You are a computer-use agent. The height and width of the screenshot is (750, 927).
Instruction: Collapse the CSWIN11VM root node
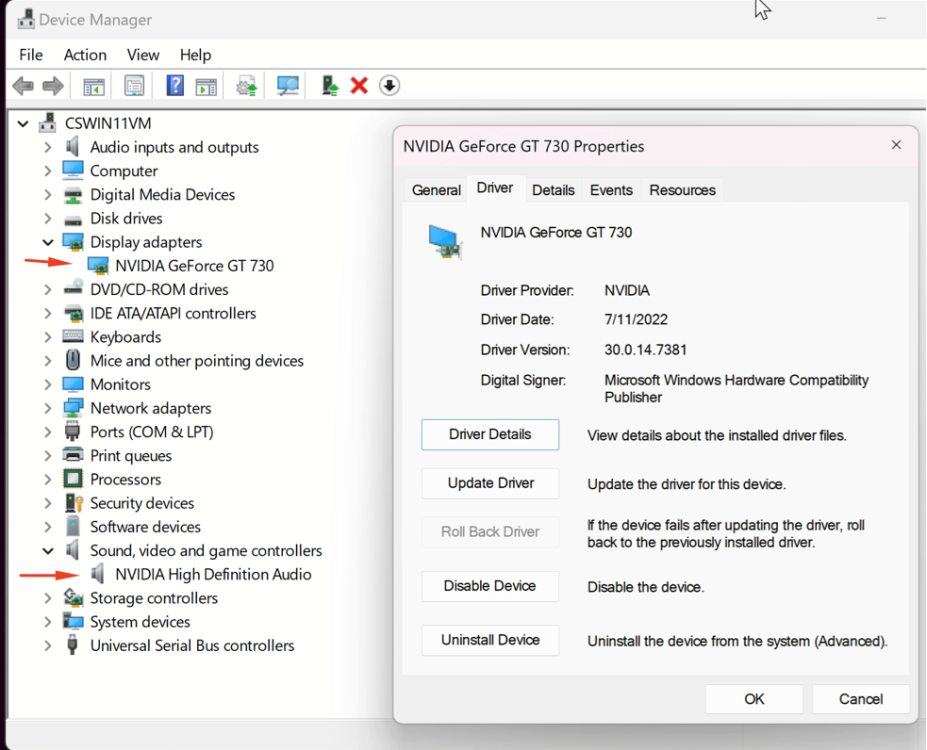[23, 124]
